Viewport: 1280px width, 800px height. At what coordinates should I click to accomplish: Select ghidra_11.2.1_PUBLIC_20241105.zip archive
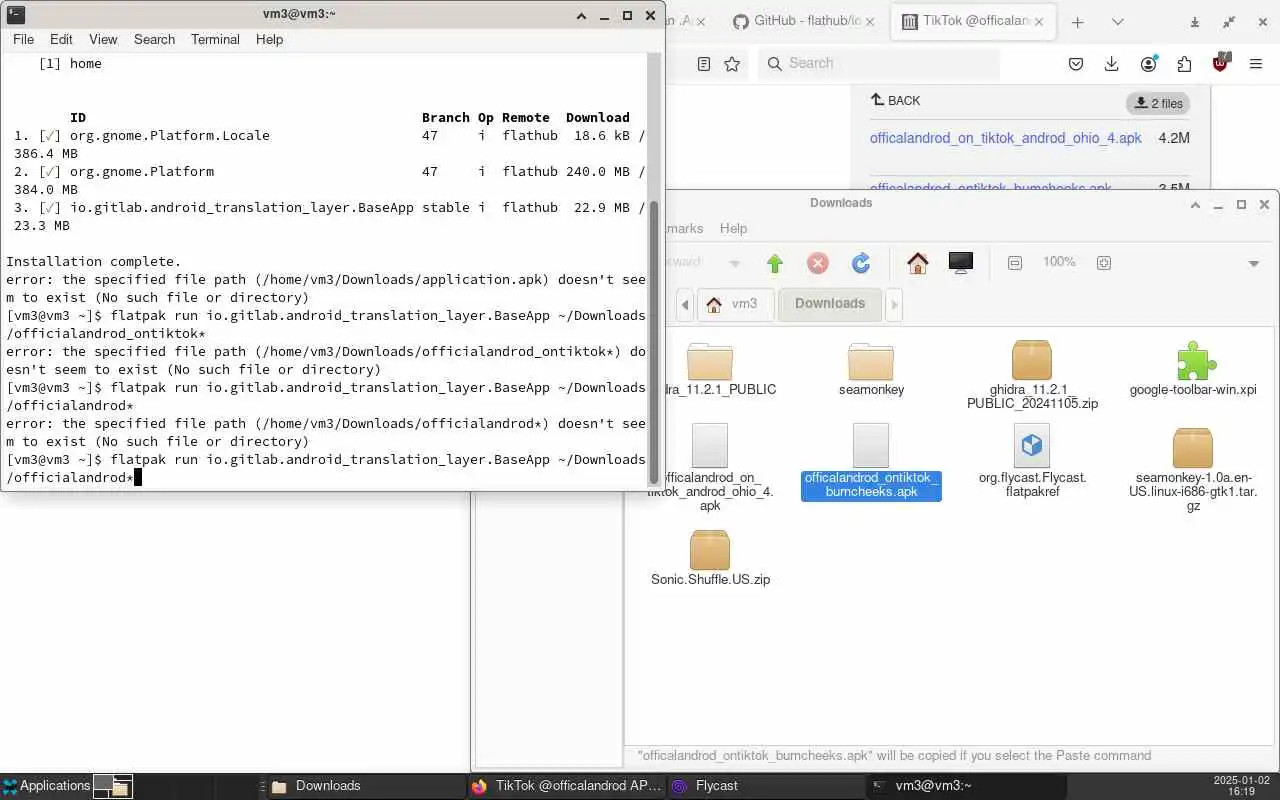[1032, 360]
